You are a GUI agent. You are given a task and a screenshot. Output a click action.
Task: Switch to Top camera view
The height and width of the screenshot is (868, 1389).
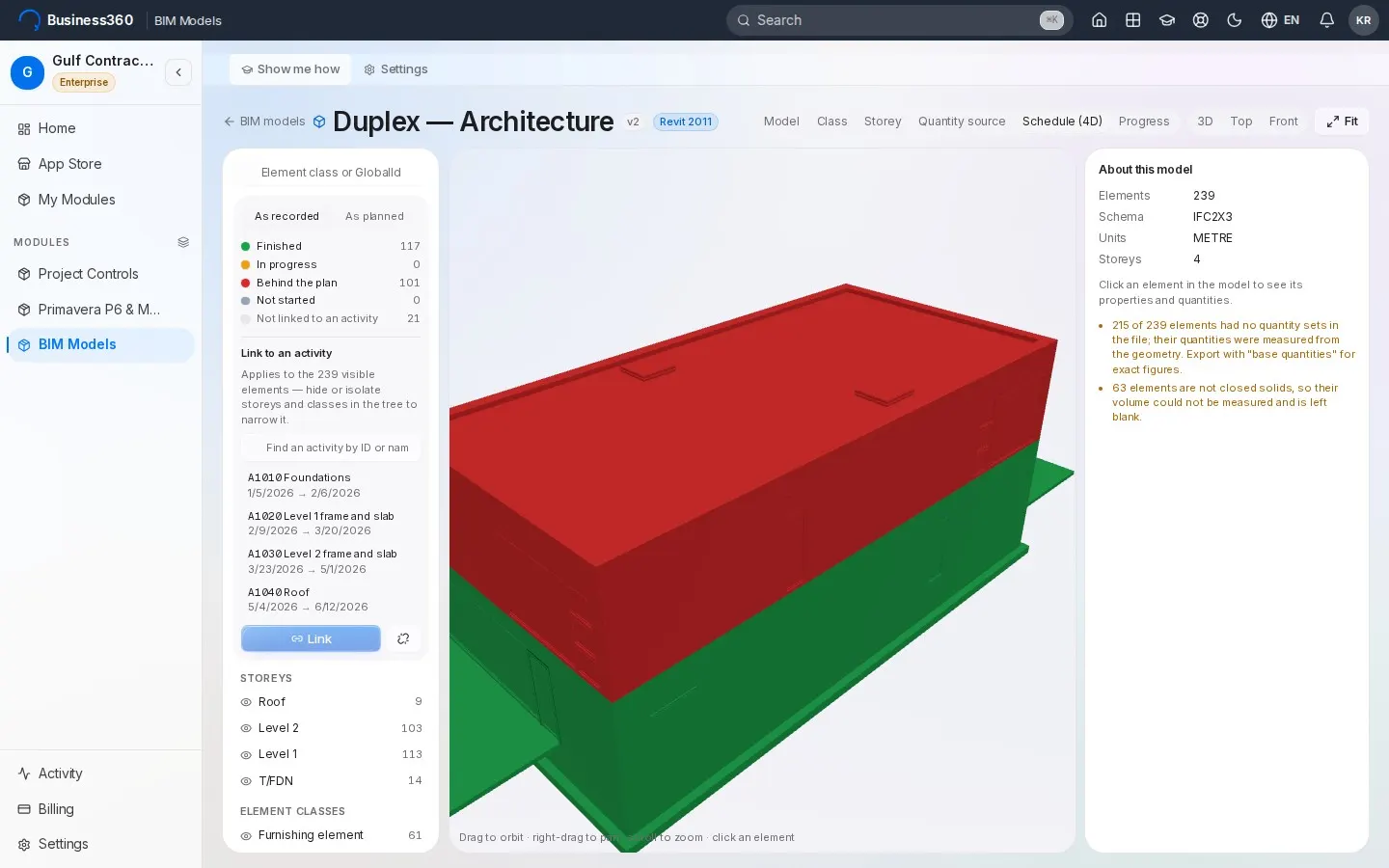point(1241,122)
